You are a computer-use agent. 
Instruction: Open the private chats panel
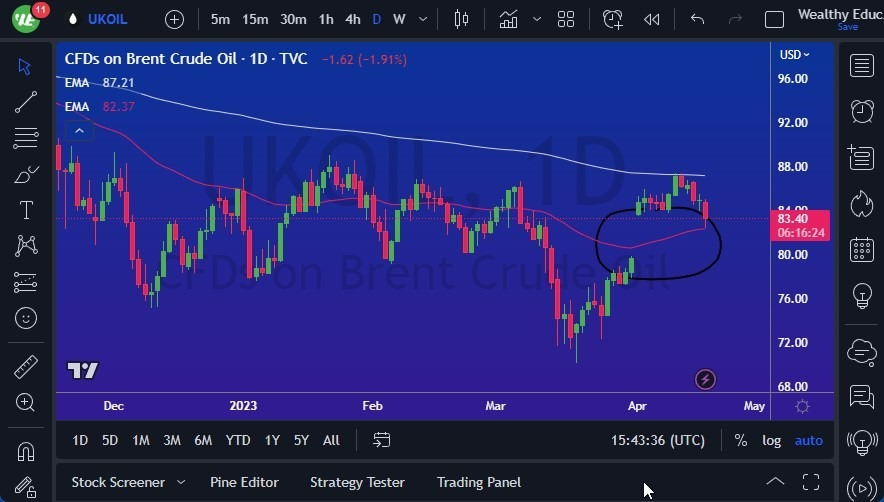[861, 397]
